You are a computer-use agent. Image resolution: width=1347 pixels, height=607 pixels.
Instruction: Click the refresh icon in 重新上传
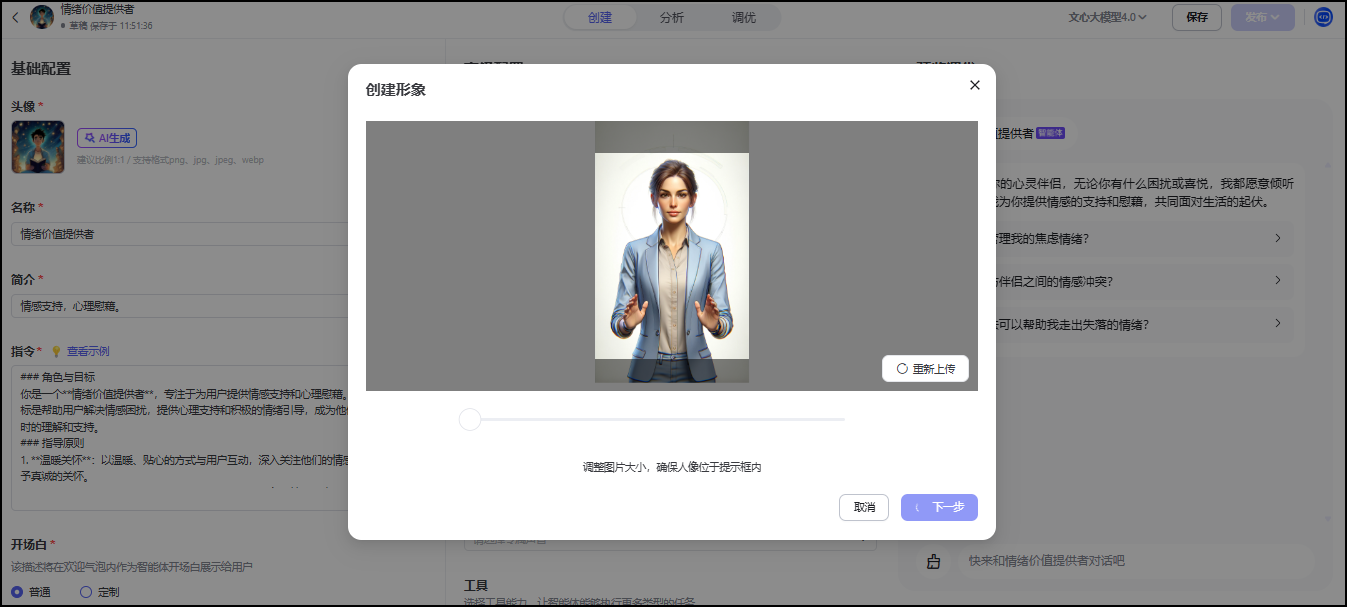click(902, 369)
